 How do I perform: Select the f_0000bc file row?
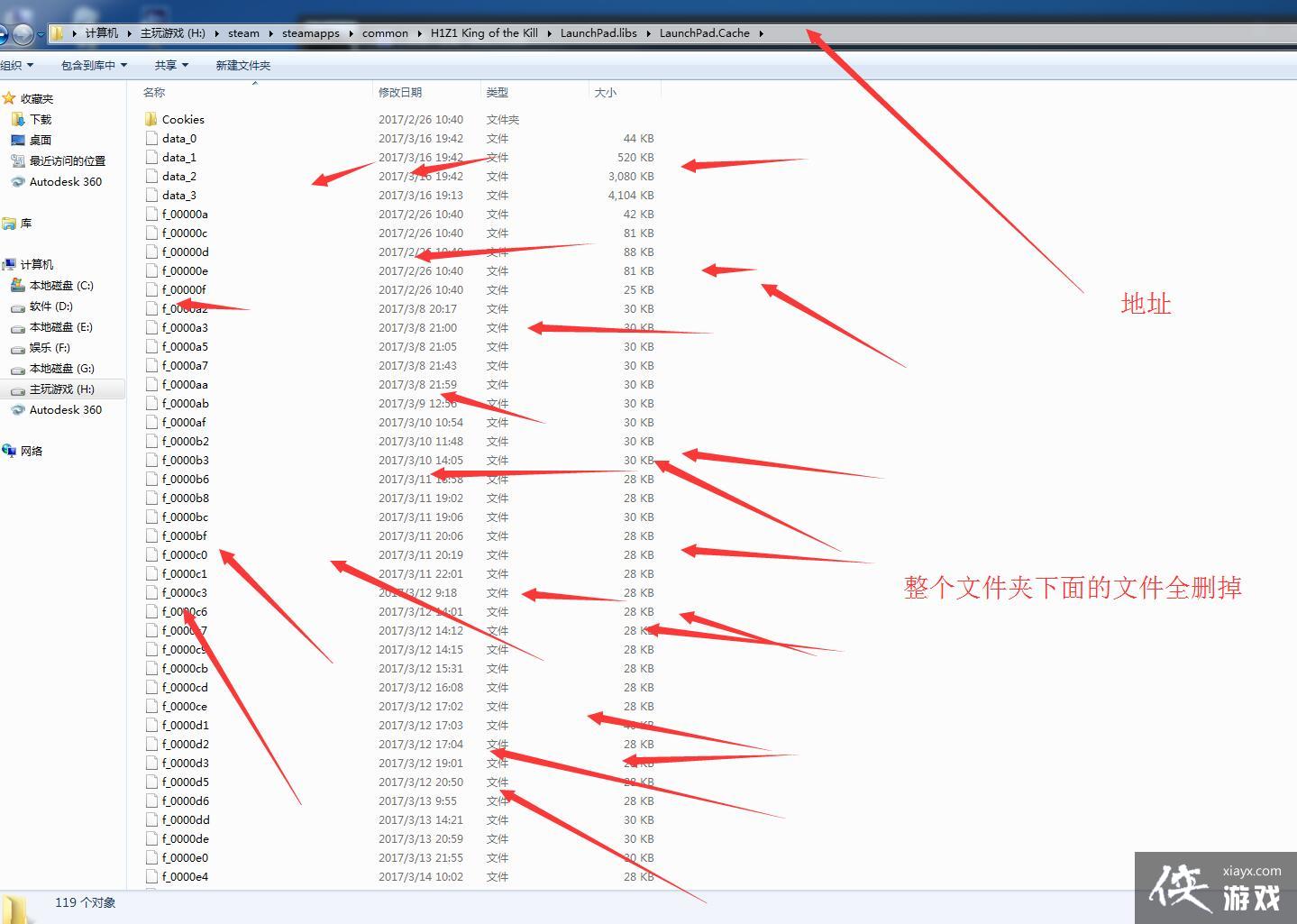tap(185, 517)
